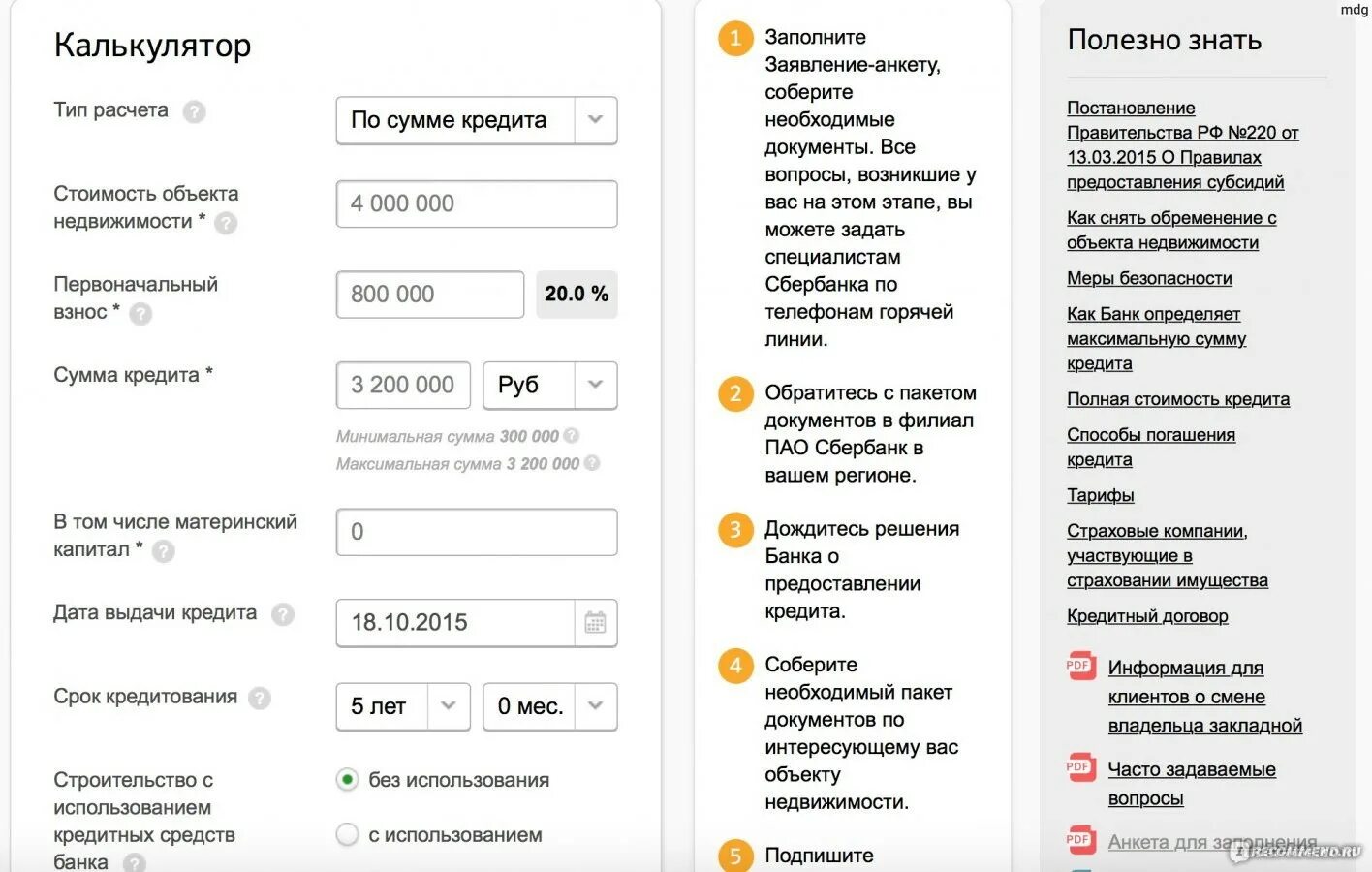1372x872 pixels.
Task: Click help icon after Минимальная сумма 300 000
Action: tap(572, 436)
